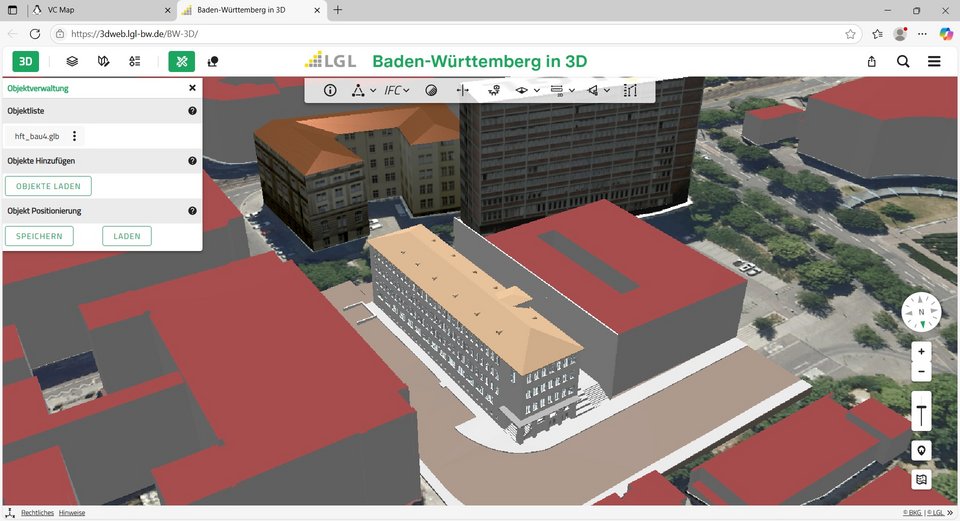Open the Hinweise link
The width and height of the screenshot is (960, 521).
[x=72, y=513]
